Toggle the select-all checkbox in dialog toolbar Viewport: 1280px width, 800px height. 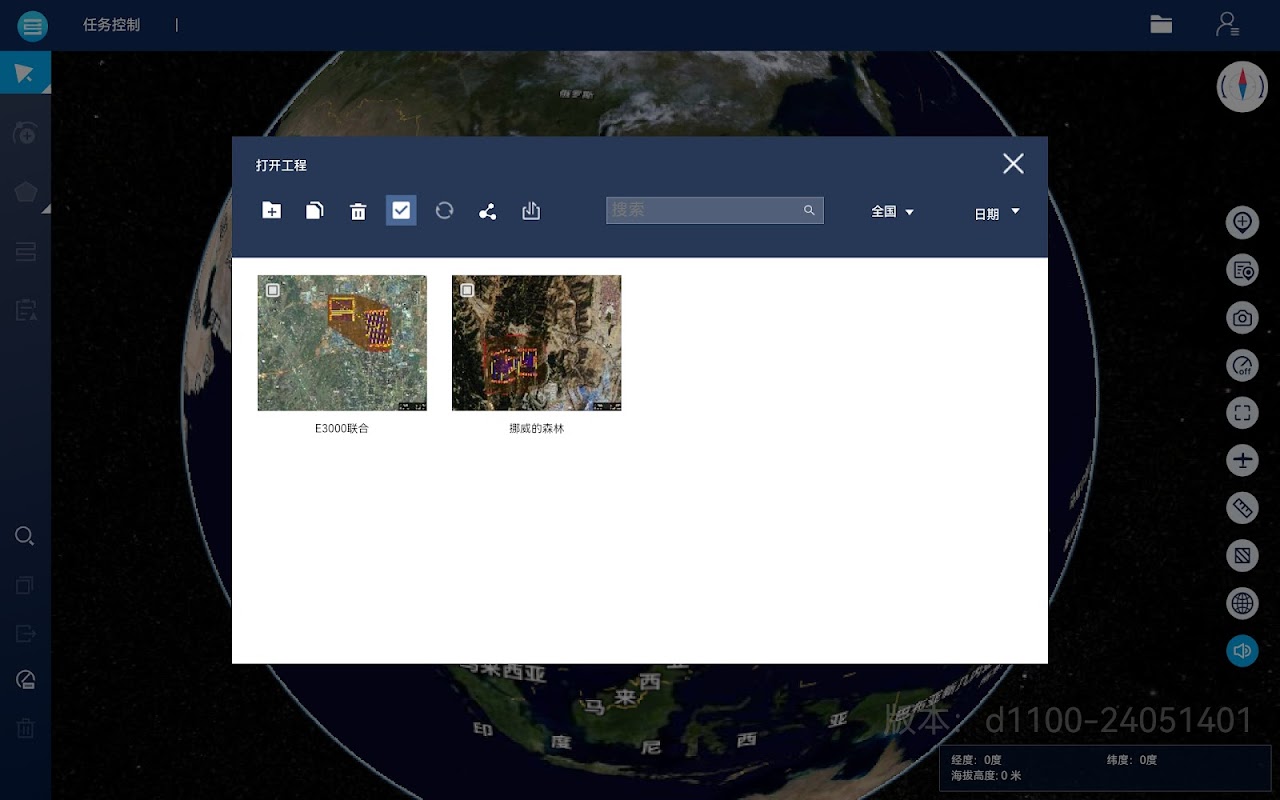pyautogui.click(x=401, y=210)
